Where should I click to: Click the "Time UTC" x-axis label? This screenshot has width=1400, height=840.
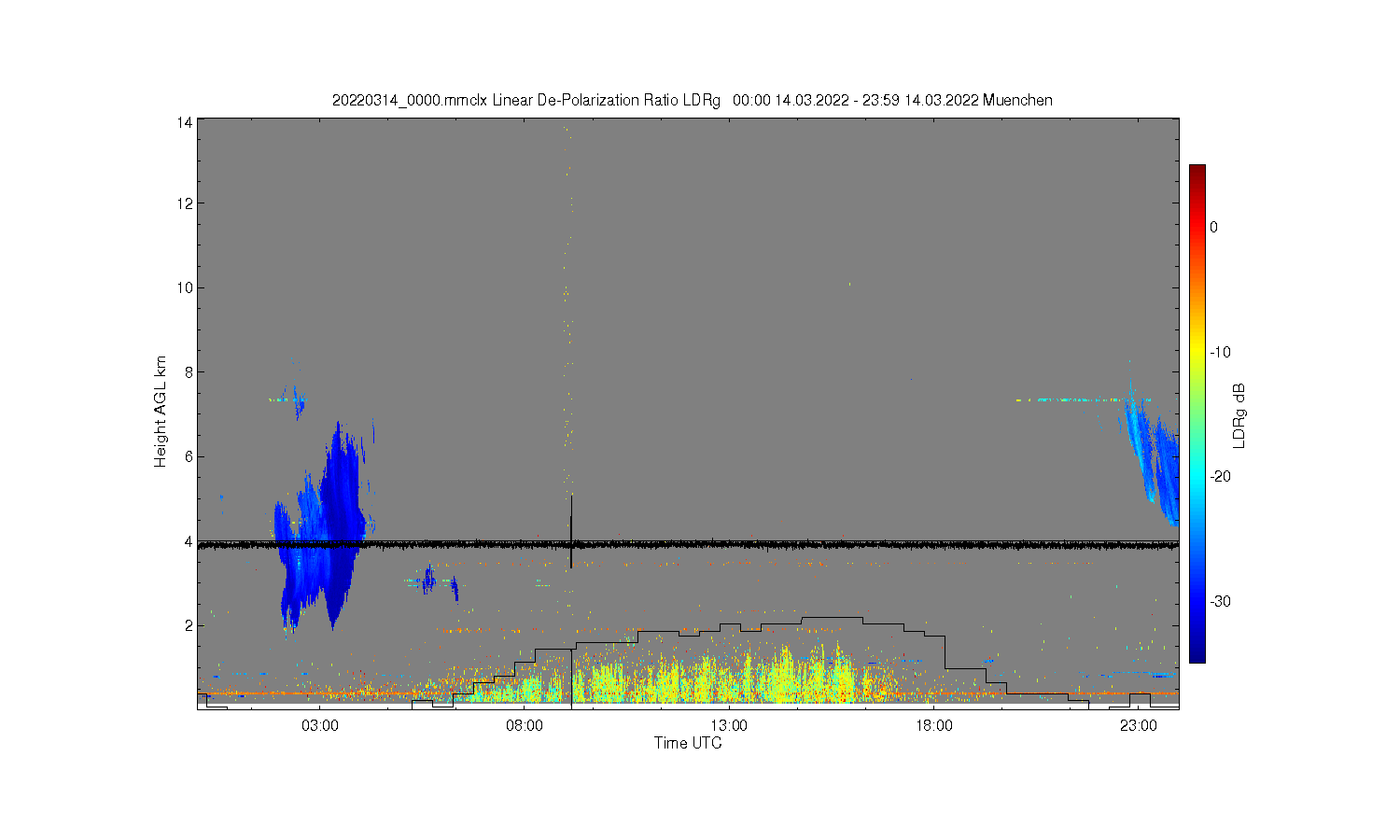688,744
